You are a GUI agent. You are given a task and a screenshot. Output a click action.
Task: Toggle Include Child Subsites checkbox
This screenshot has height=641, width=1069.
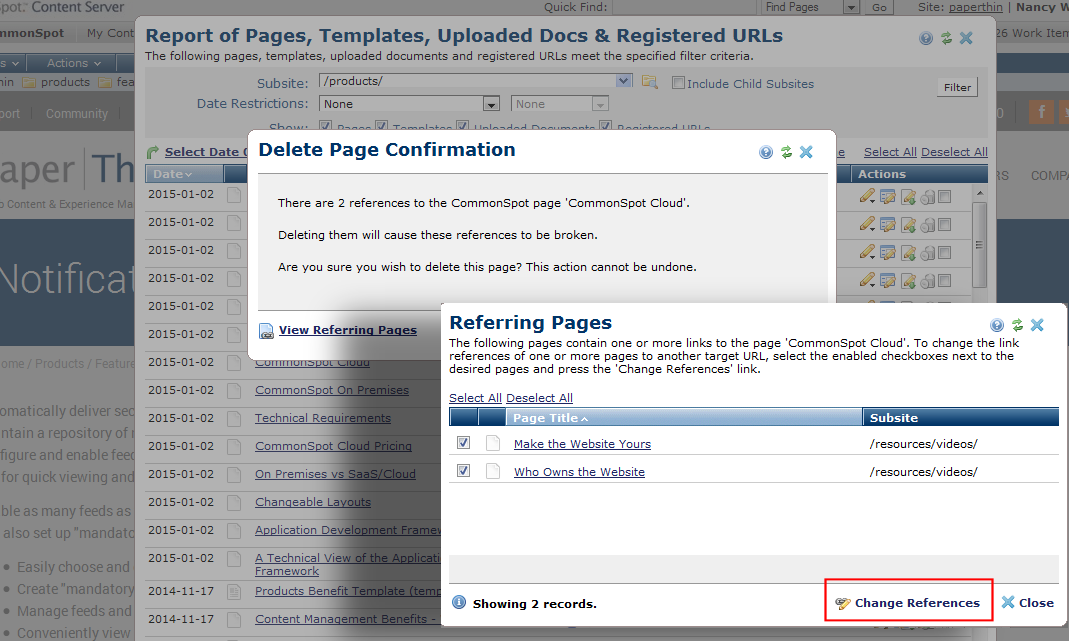(x=678, y=83)
